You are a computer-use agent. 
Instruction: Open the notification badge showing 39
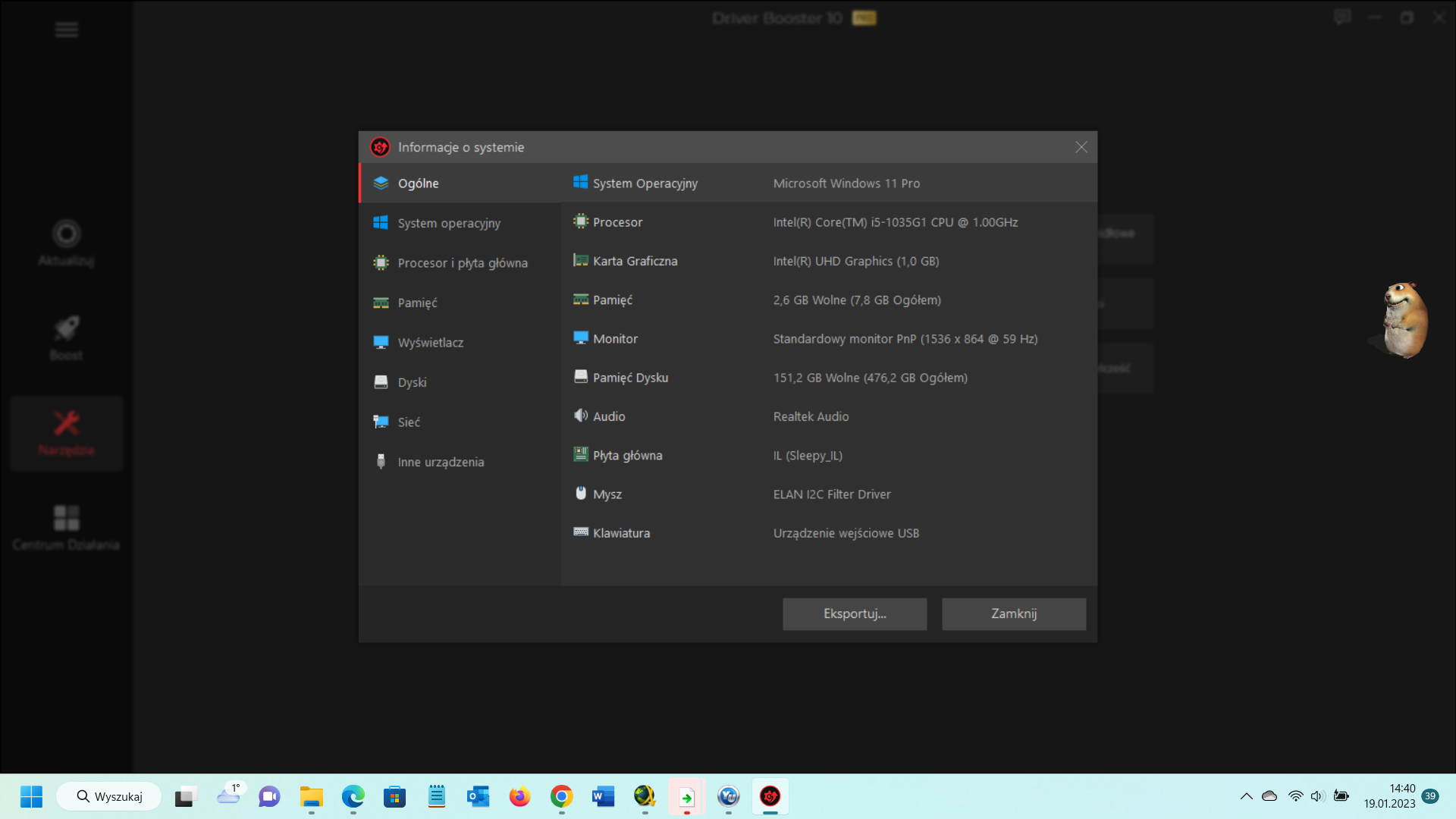(x=1430, y=796)
